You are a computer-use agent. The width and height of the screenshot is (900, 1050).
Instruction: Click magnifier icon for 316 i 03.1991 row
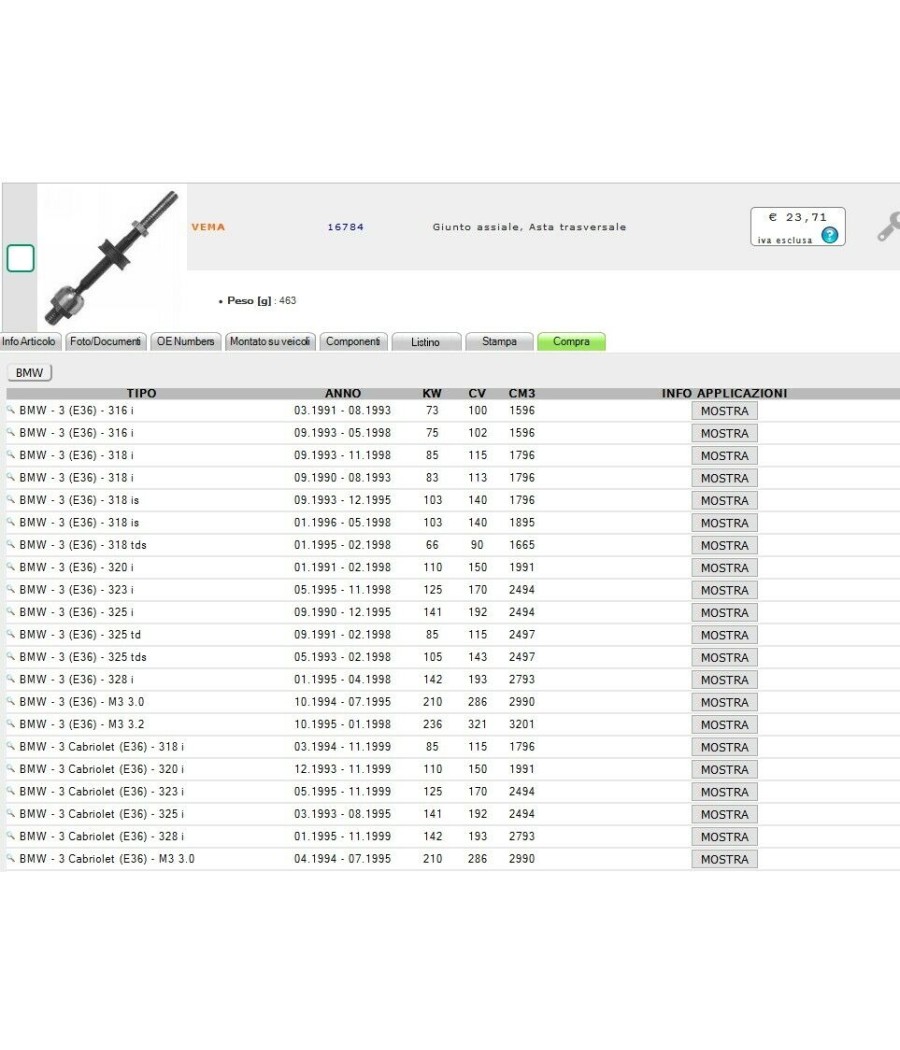(x=11, y=409)
